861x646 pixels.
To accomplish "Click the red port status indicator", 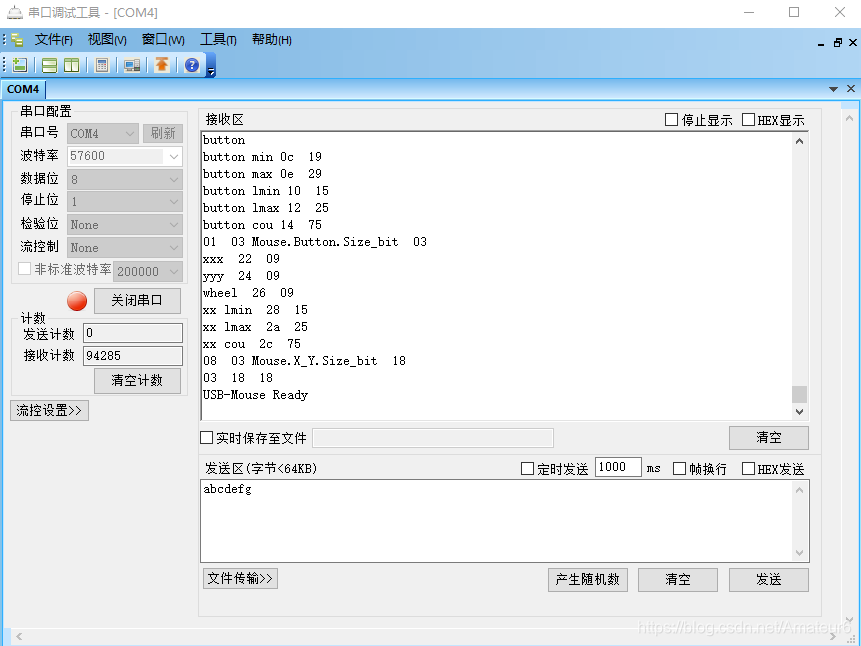I will pos(77,301).
